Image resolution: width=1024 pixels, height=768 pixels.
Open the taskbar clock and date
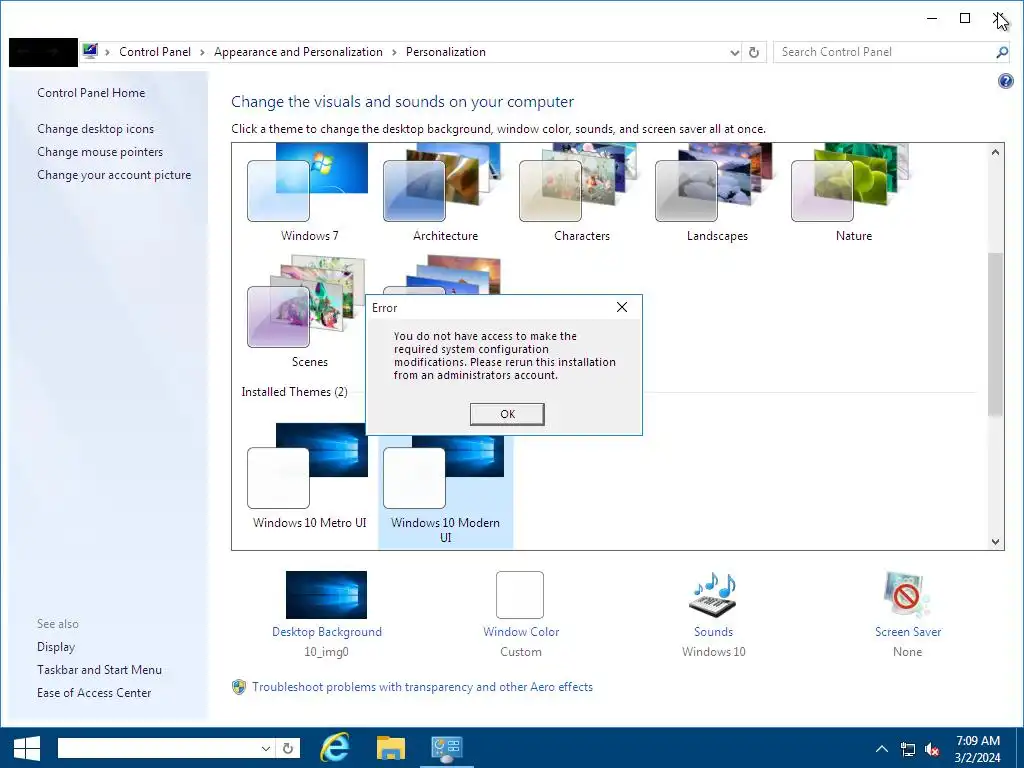(x=977, y=748)
